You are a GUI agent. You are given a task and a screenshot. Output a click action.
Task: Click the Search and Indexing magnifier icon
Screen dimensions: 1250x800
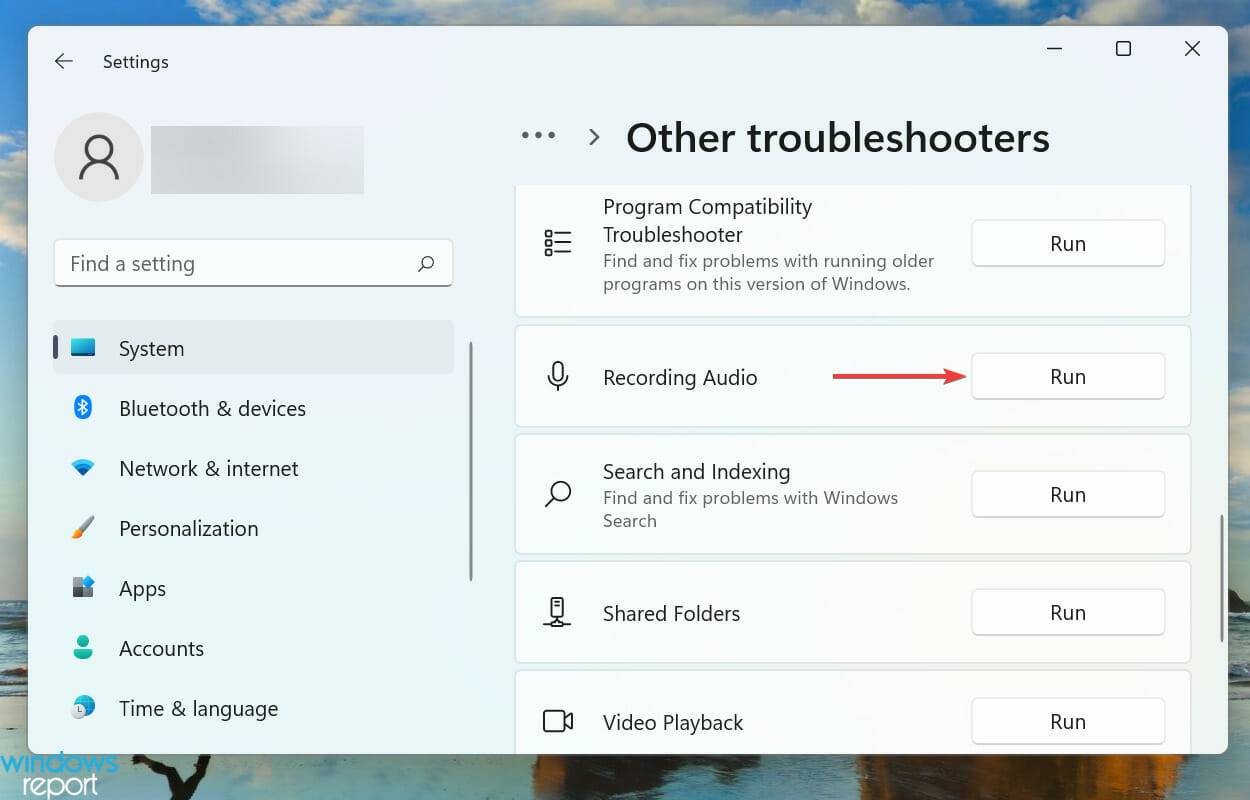tap(557, 494)
